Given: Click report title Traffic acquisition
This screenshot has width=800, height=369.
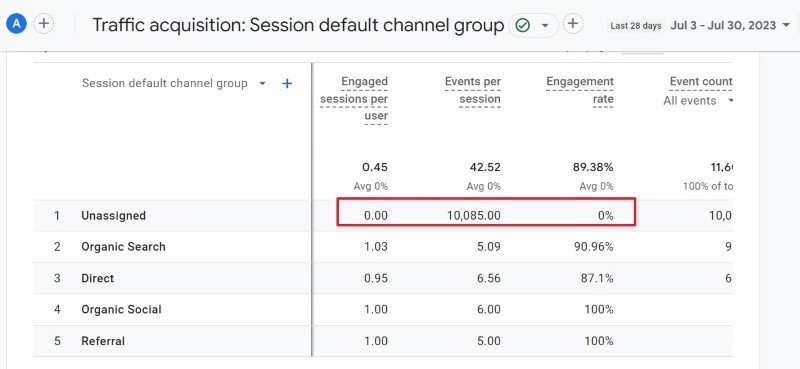Looking at the screenshot, I should [298, 25].
